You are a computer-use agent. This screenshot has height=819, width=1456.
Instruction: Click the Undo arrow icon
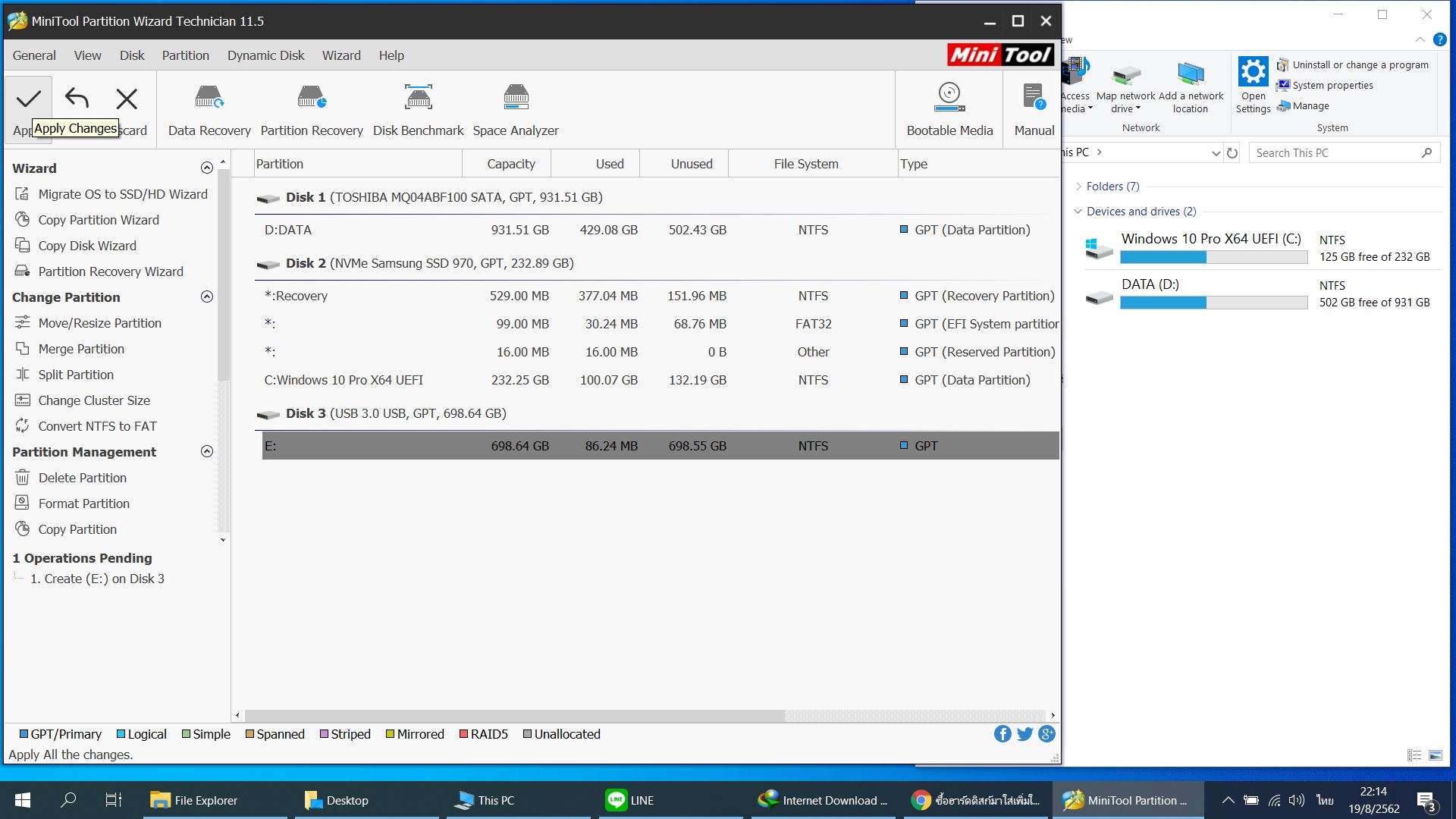(77, 99)
